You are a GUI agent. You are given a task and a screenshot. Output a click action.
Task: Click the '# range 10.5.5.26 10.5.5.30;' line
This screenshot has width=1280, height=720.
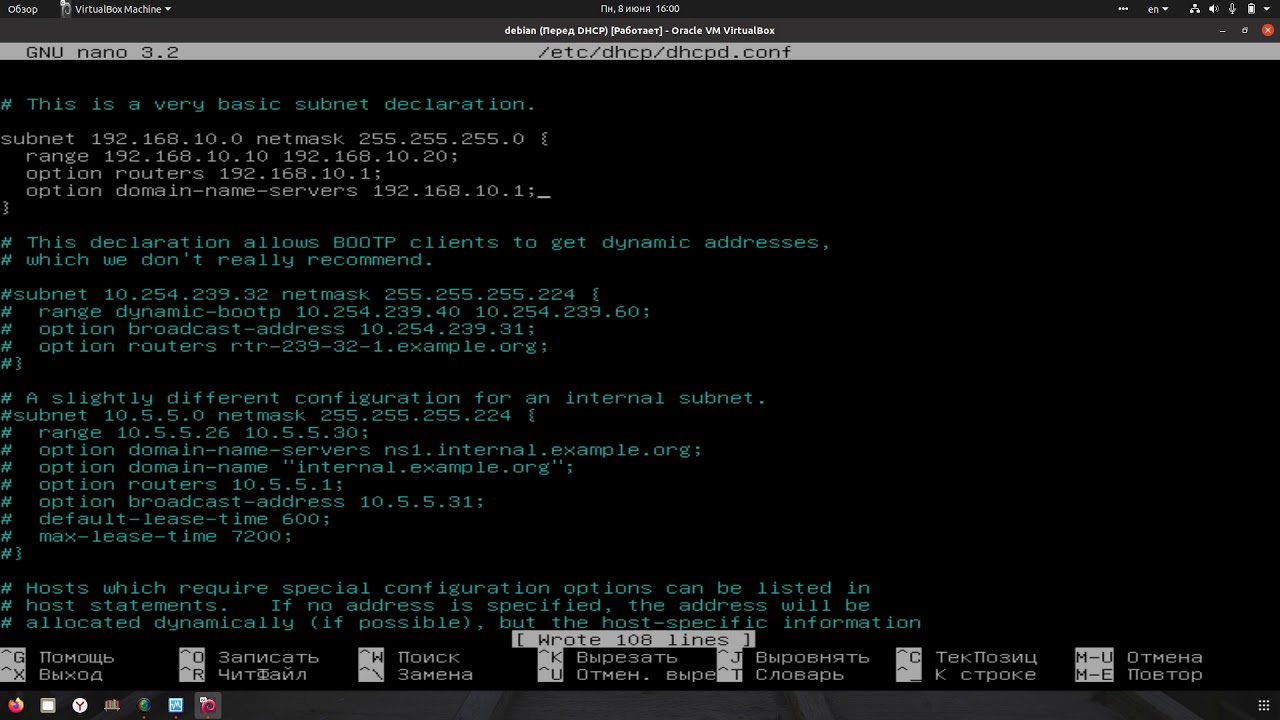click(x=185, y=433)
